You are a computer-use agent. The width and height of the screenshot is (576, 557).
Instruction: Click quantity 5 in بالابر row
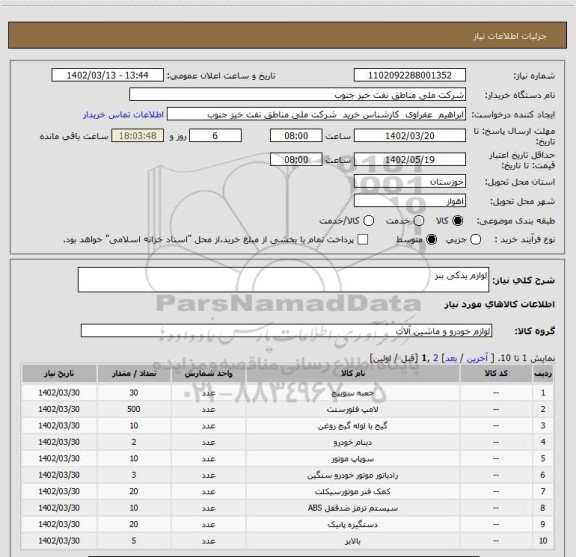click(x=134, y=541)
